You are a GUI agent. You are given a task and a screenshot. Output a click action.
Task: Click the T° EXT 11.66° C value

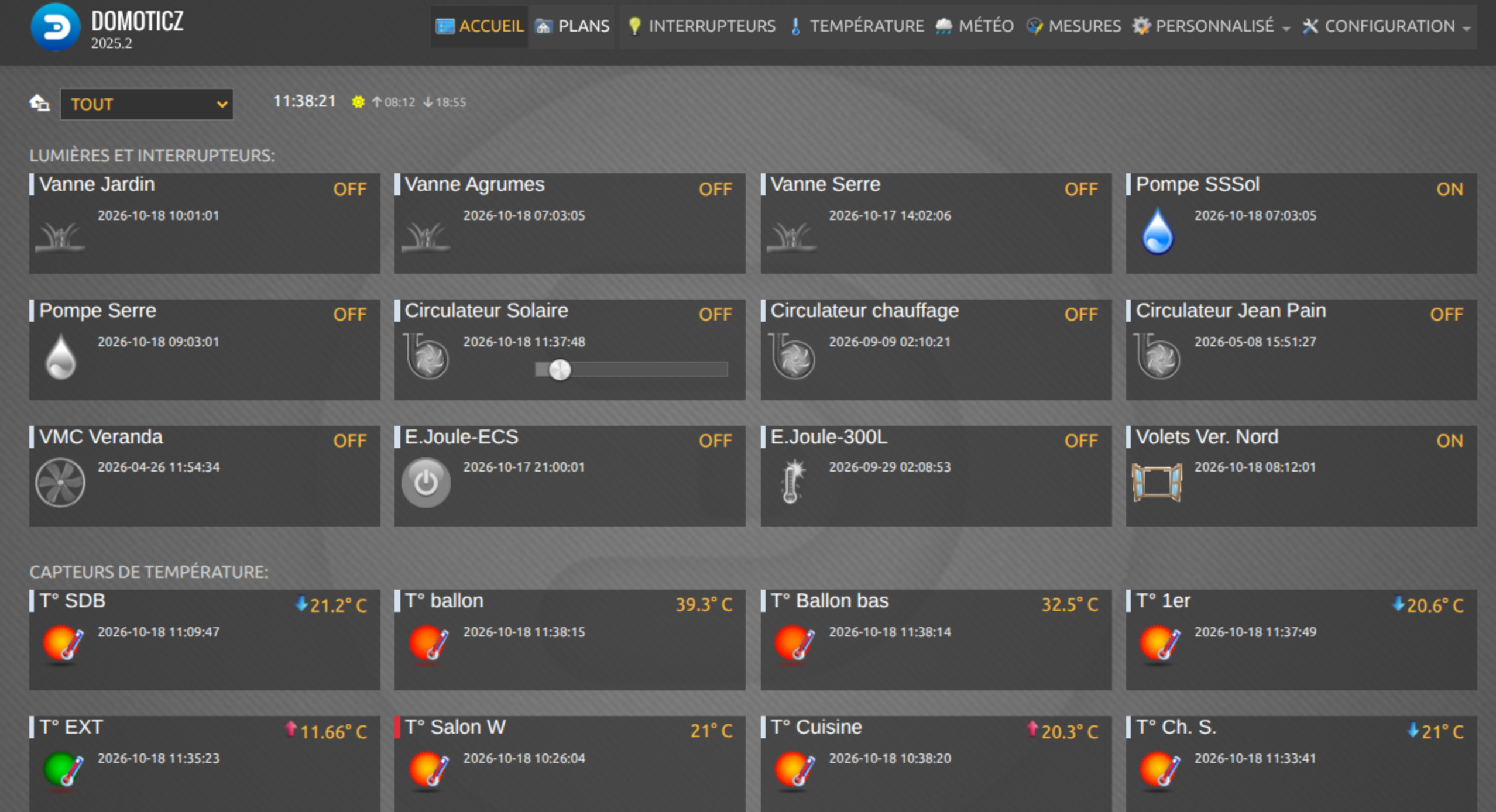click(x=333, y=732)
